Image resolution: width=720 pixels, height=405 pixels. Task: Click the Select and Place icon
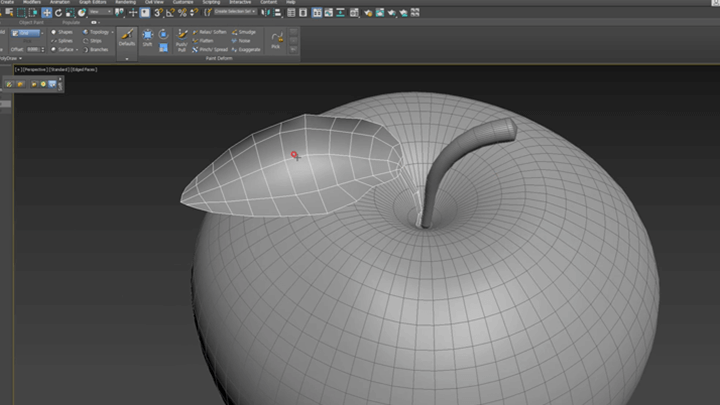(82, 13)
